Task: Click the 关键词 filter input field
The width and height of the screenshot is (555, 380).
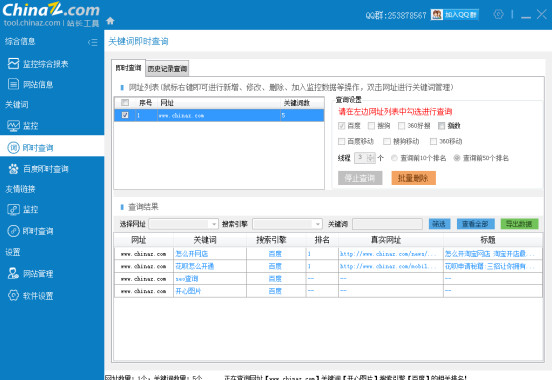Action: coord(387,224)
